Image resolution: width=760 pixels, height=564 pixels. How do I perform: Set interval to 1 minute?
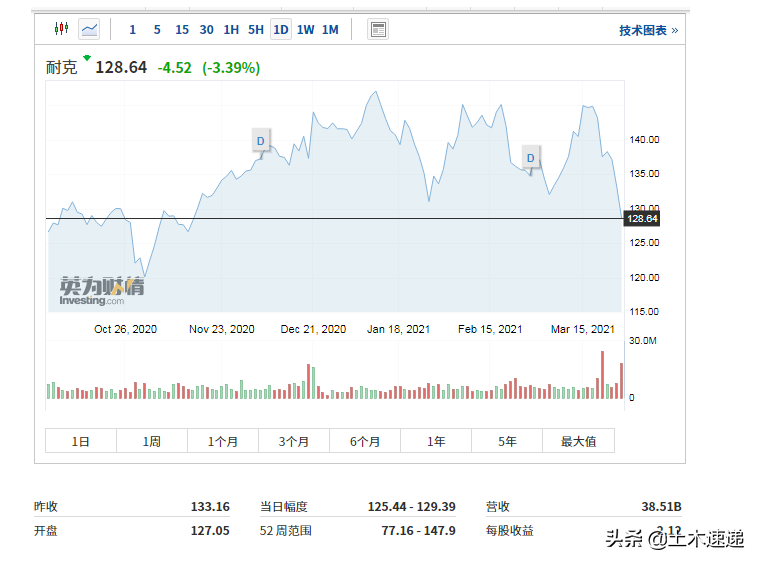click(132, 30)
